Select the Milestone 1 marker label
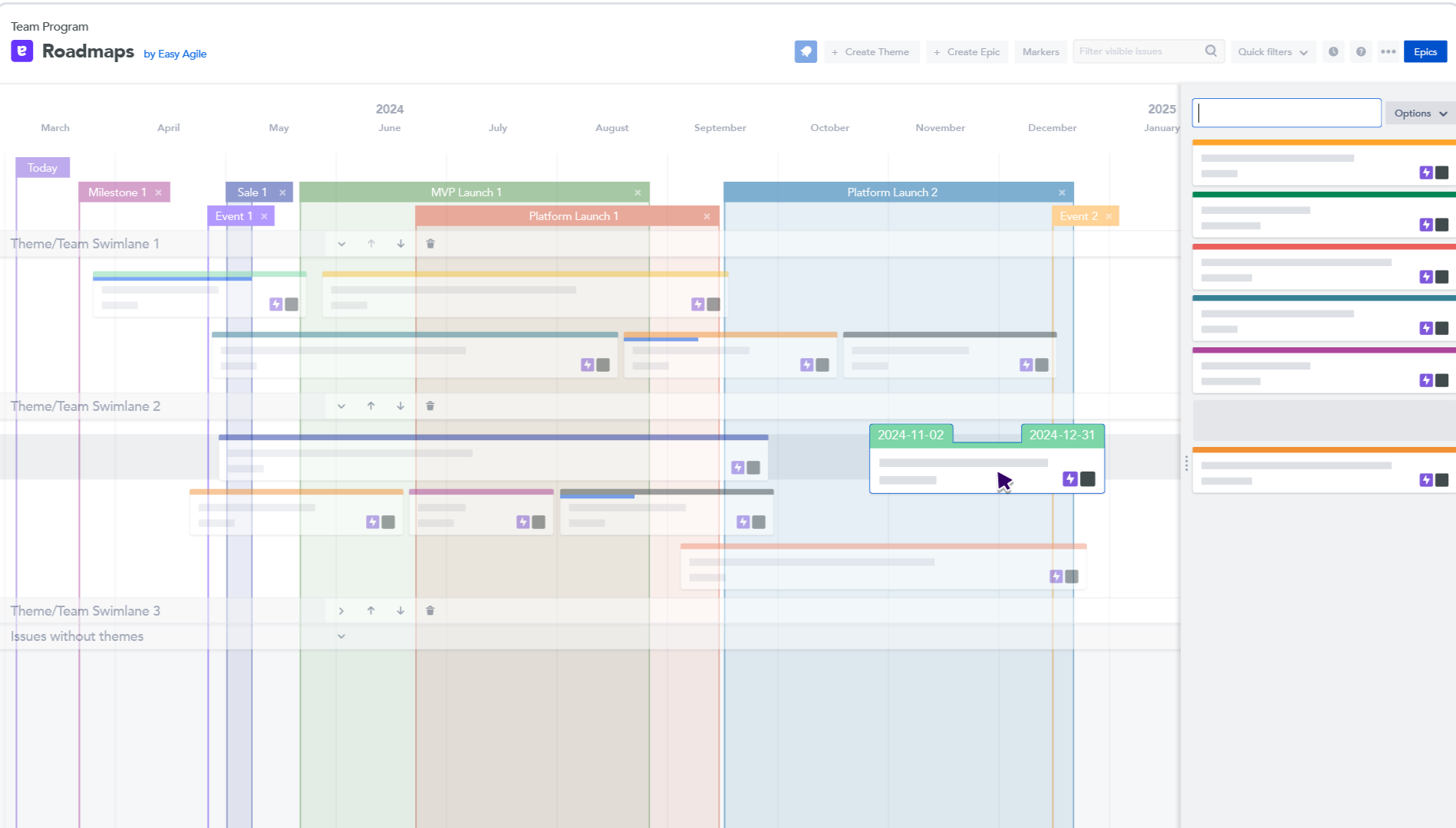1456x828 pixels. coord(117,192)
